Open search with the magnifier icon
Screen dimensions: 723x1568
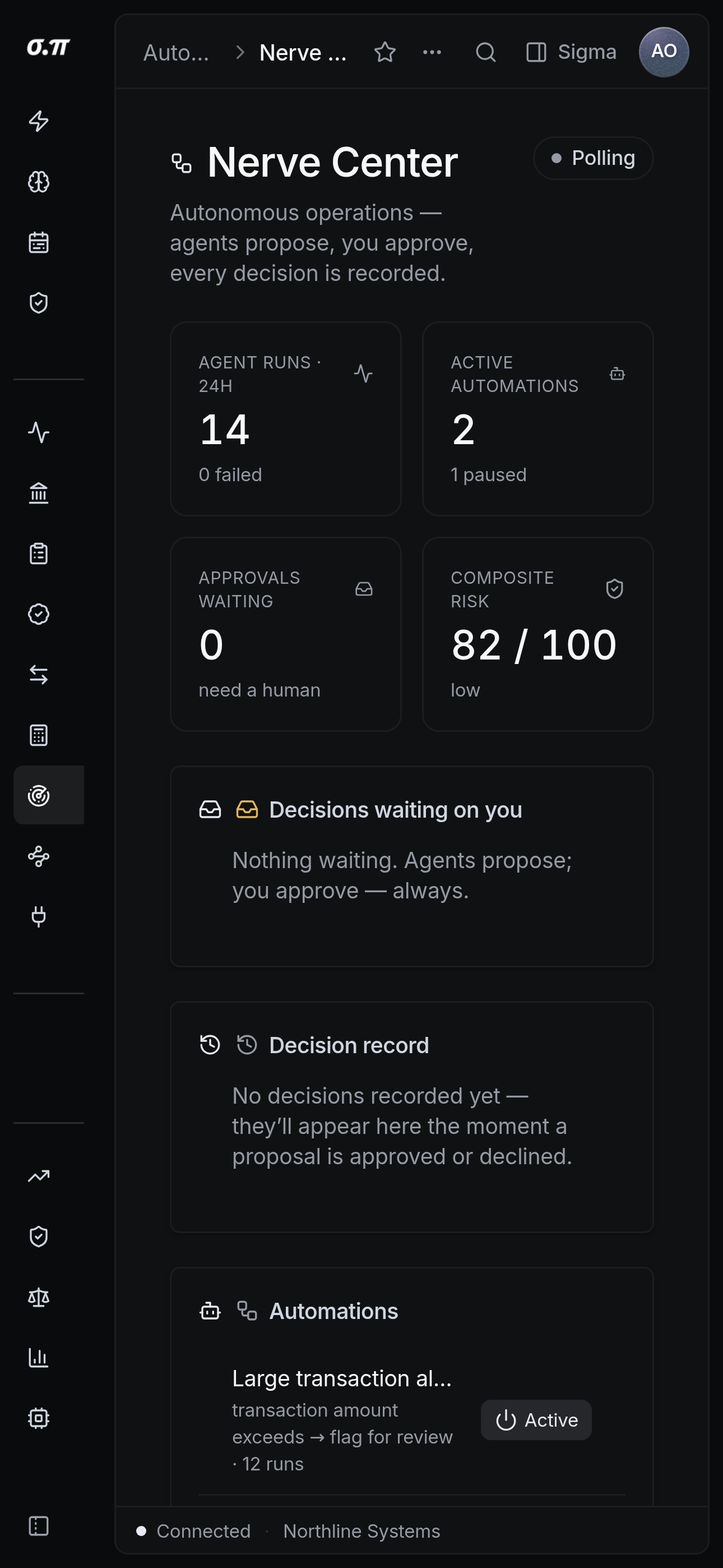486,52
